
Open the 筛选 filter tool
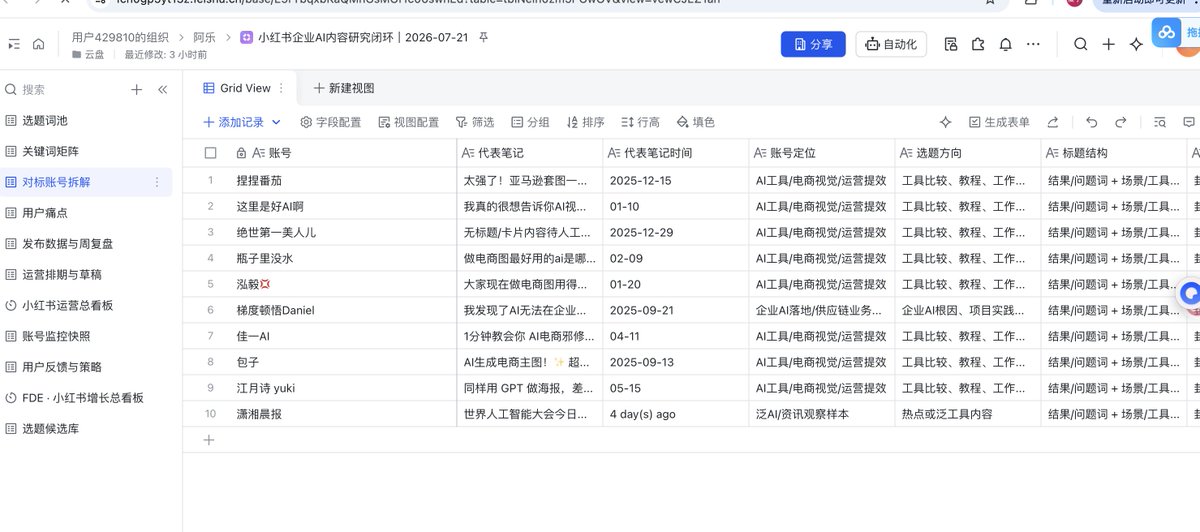[x=475, y=122]
